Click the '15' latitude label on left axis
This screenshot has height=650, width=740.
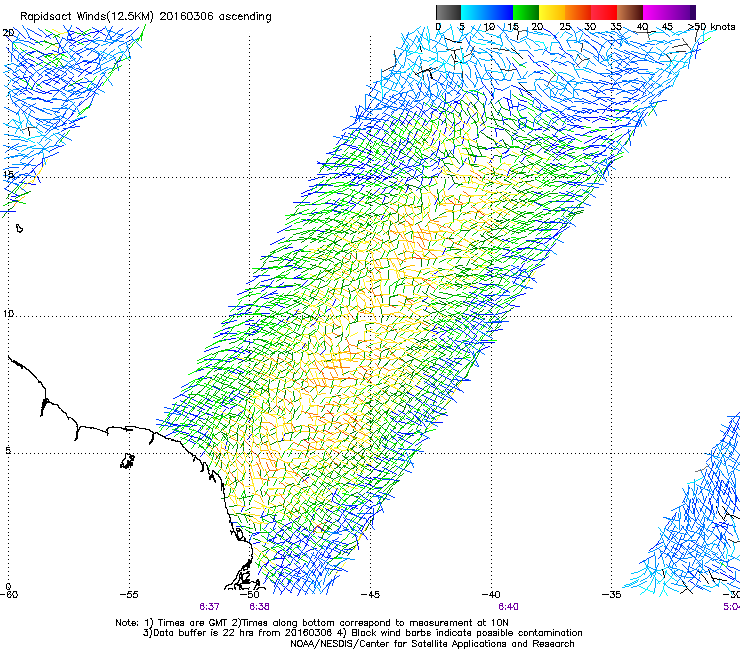[x=8, y=175]
